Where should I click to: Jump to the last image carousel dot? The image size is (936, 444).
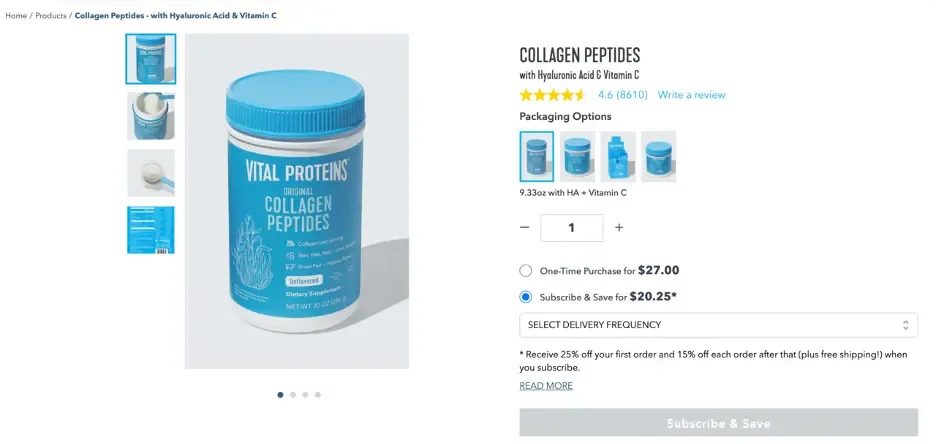click(x=318, y=395)
